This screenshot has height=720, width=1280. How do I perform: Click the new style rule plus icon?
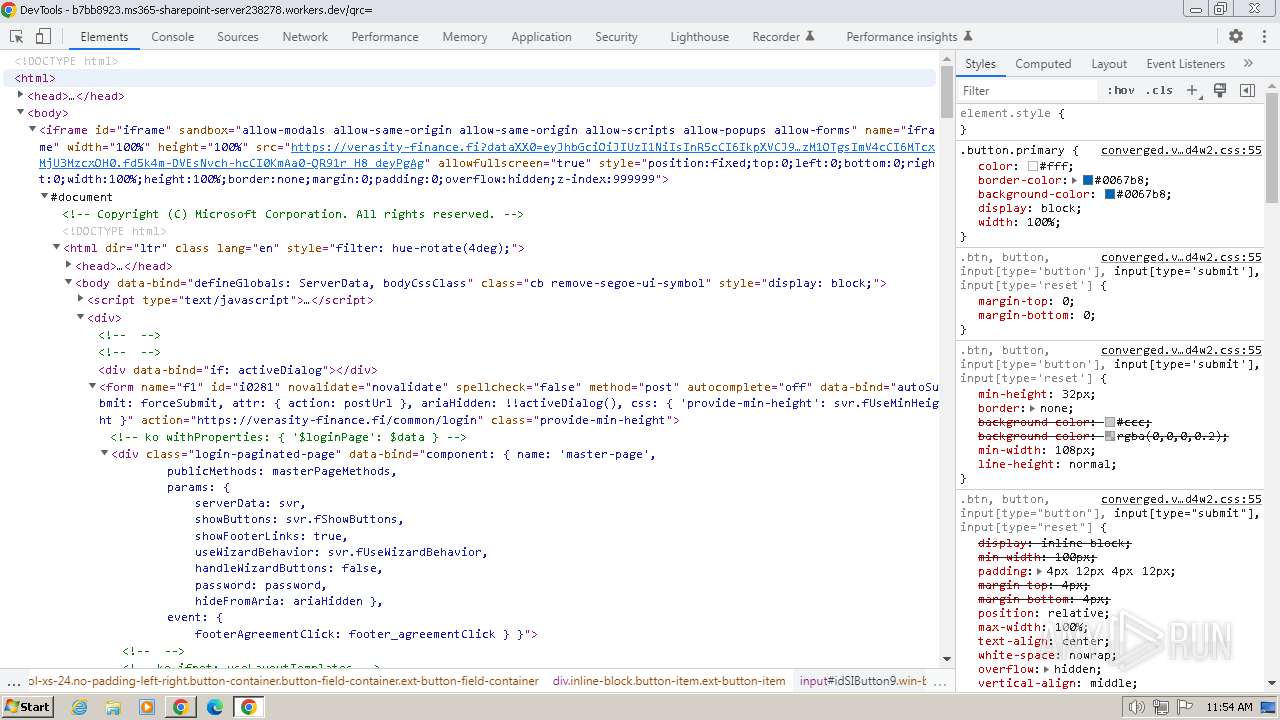pyautogui.click(x=1192, y=90)
